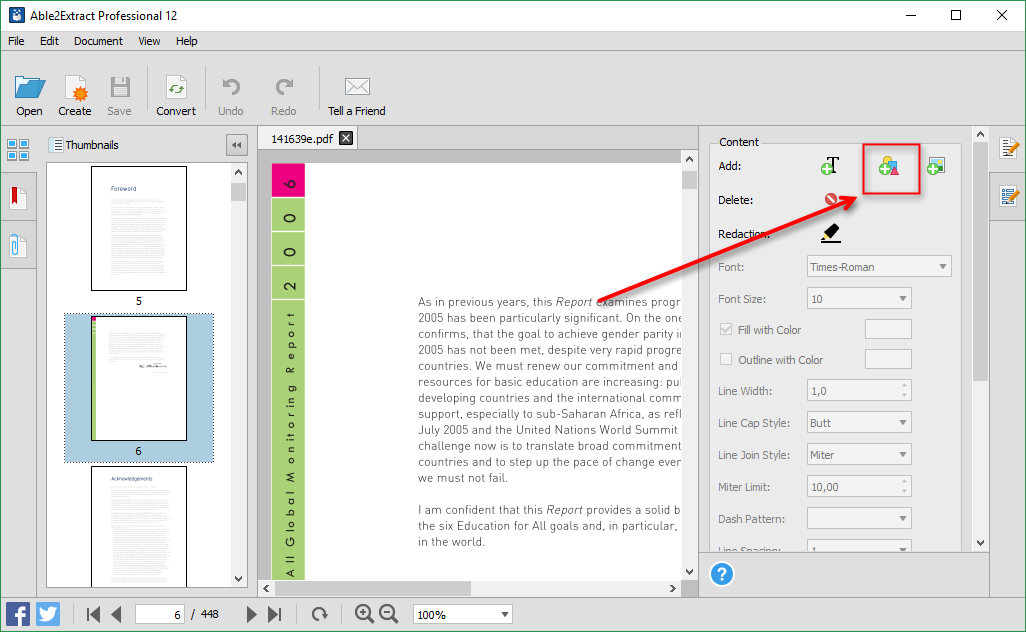Viewport: 1026px width, 632px height.
Task: Select the Add Text icon
Action: [x=830, y=166]
